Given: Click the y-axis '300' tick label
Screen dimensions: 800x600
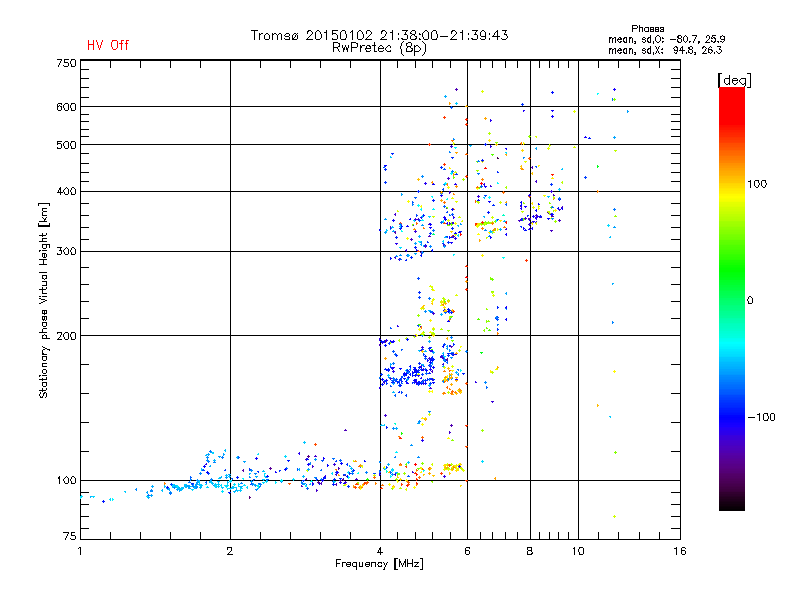Looking at the screenshot, I should pos(66,252).
